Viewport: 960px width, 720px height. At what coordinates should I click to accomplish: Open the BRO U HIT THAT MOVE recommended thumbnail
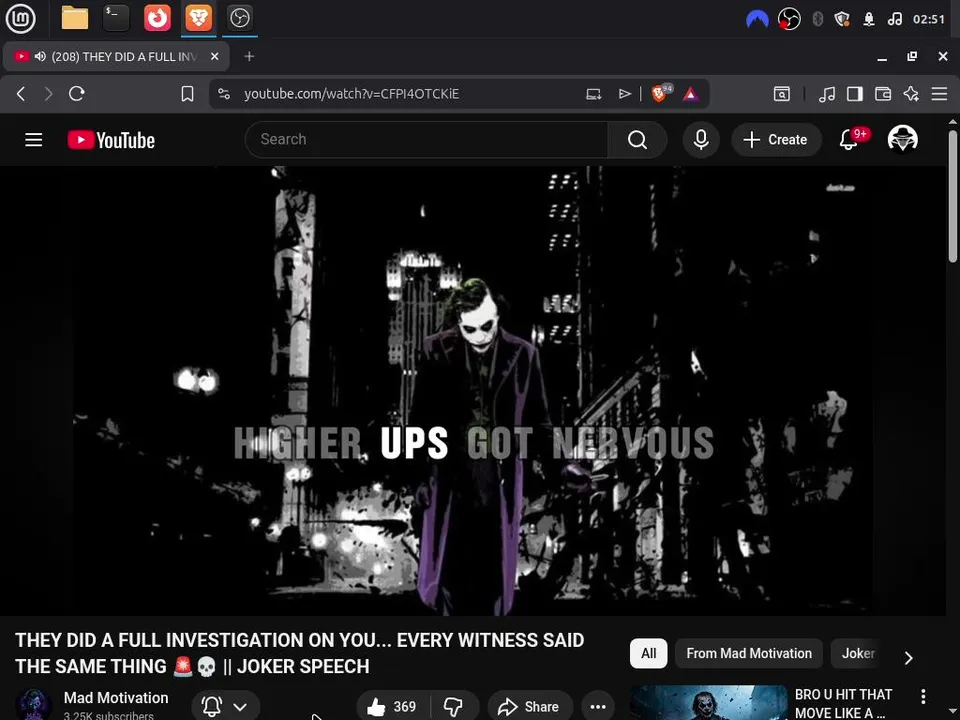[x=708, y=703]
